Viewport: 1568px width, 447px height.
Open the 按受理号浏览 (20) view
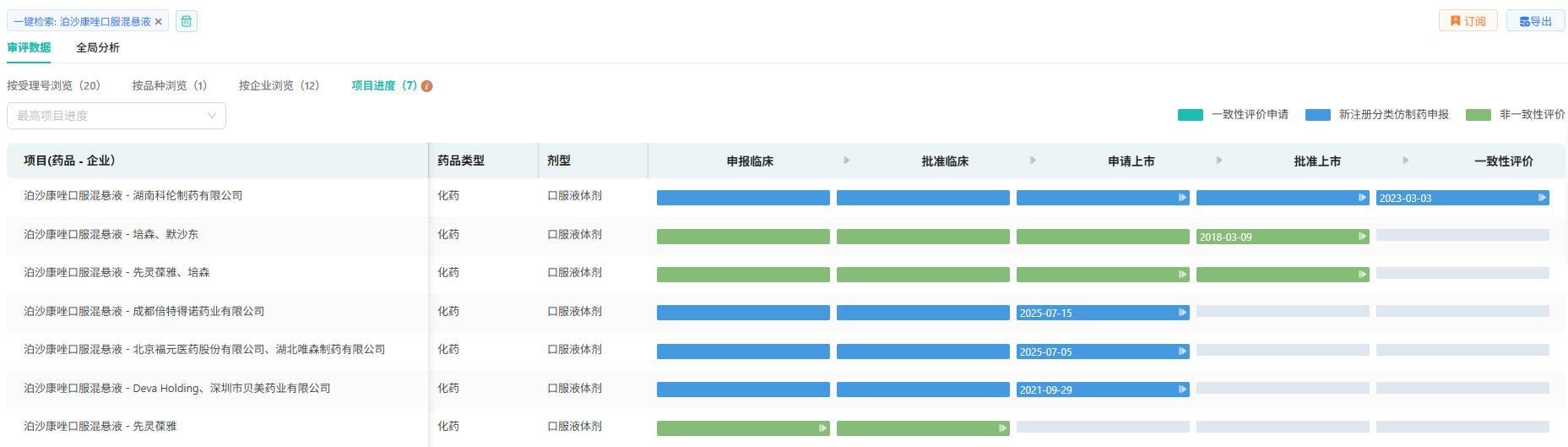click(x=53, y=85)
